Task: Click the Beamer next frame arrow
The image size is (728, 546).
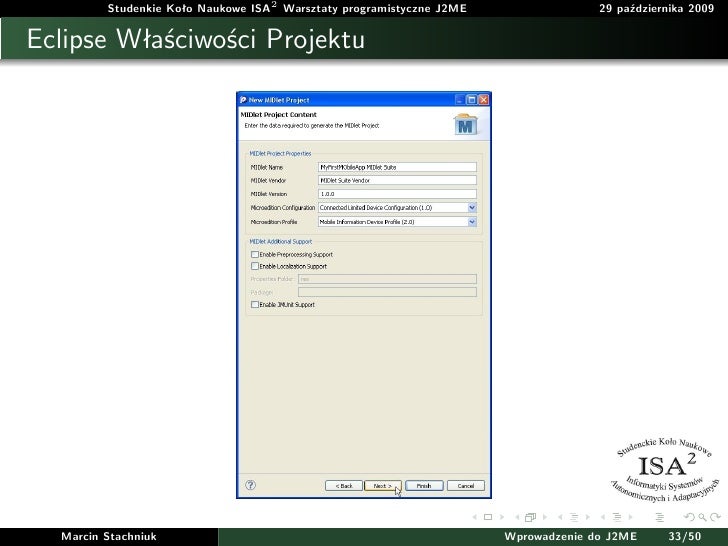Action: click(545, 517)
